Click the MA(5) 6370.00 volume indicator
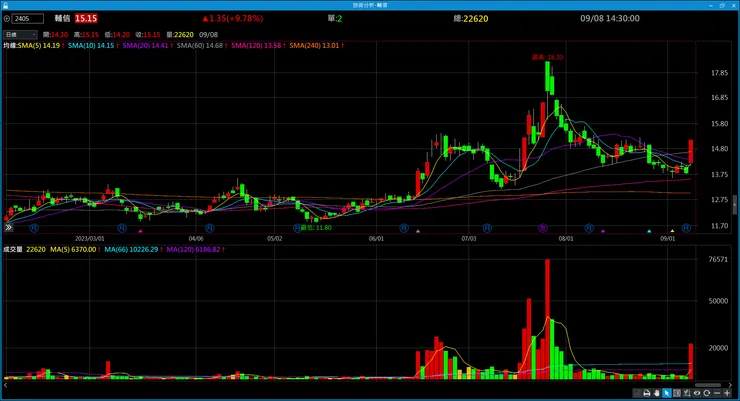740x401 pixels. (x=75, y=249)
